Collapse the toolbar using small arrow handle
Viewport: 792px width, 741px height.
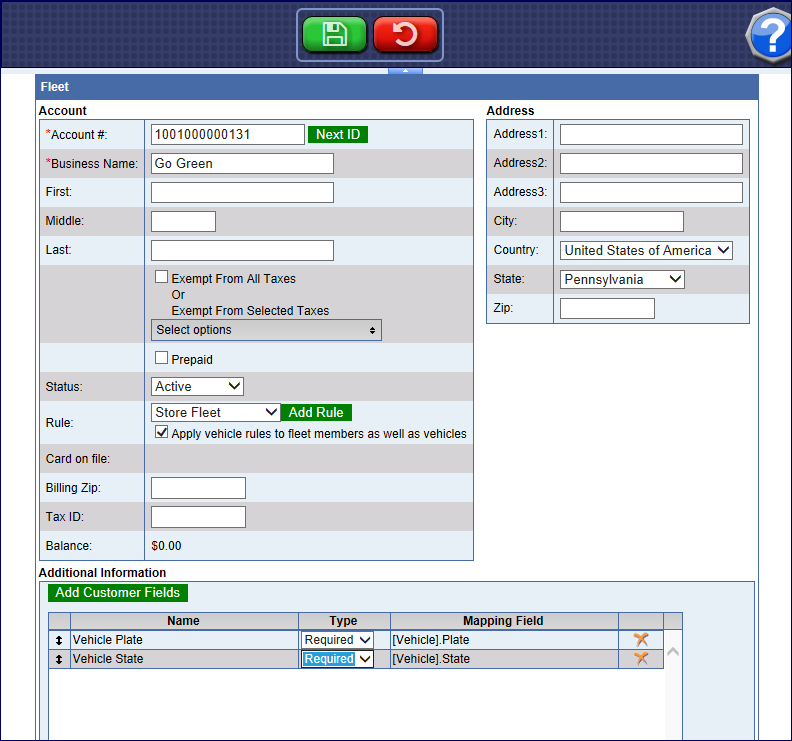pyautogui.click(x=405, y=71)
